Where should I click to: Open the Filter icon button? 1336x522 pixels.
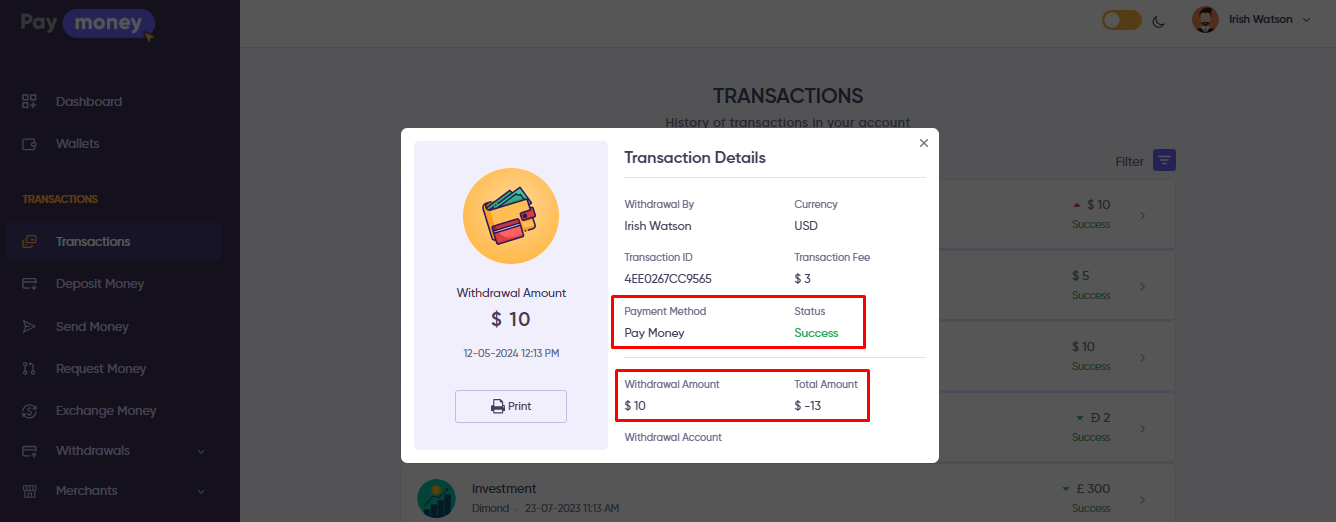click(1164, 161)
